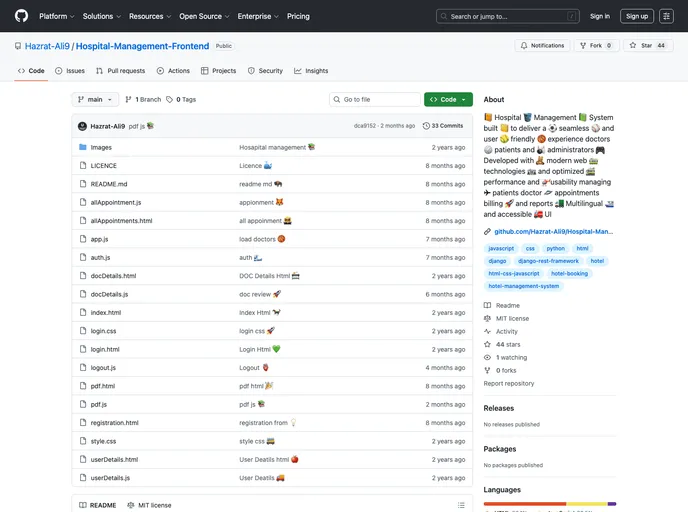
Task: Open the 0 Tags list
Action: (181, 100)
